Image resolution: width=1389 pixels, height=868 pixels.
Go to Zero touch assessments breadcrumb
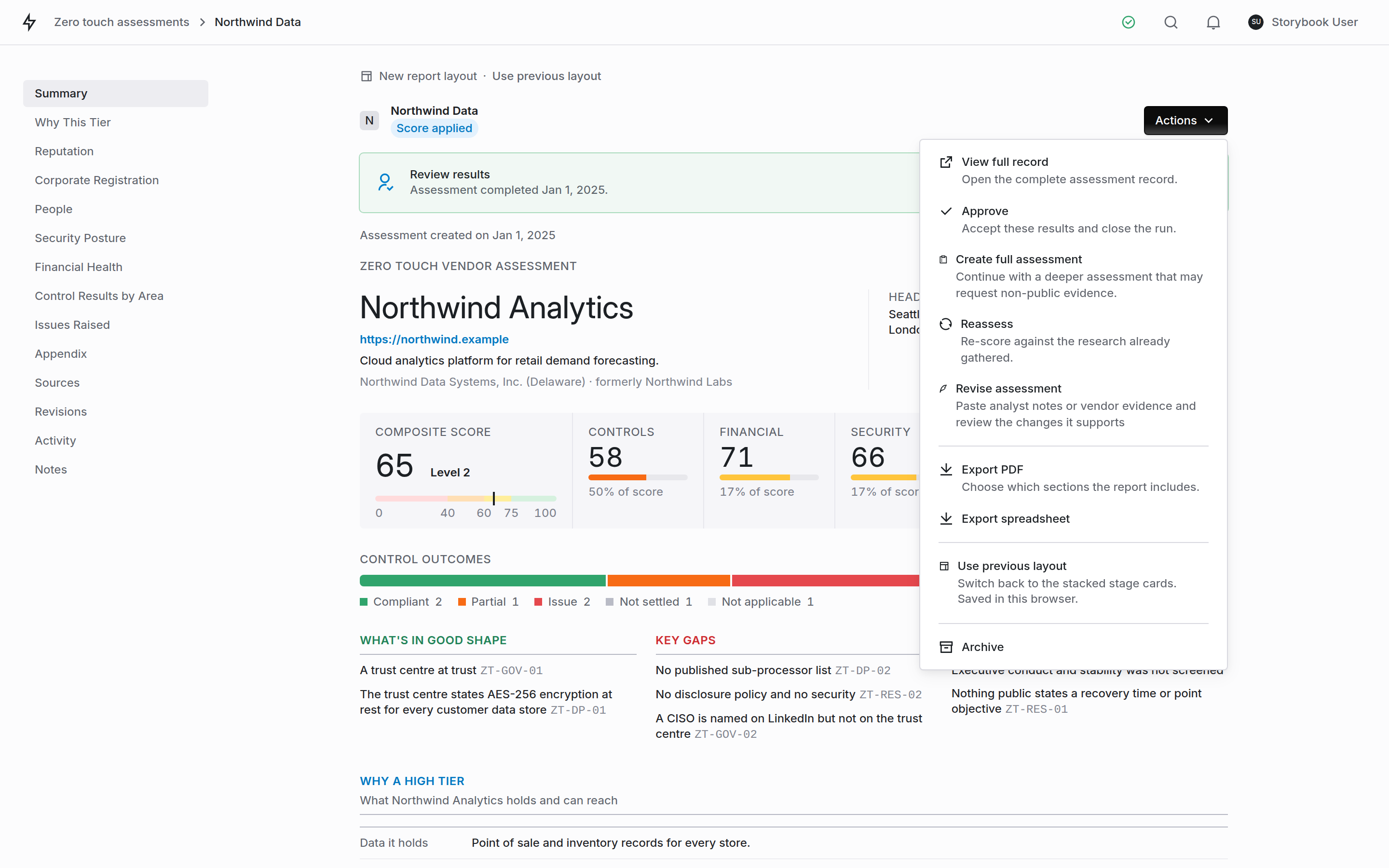[x=122, y=22]
